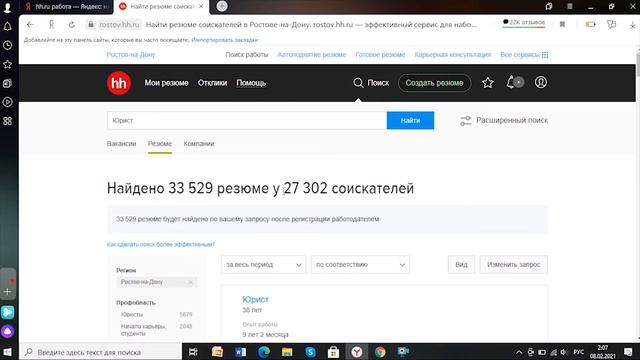Bookmark page via toolbar bookmark icon
Screen dimensions: 640x360
[562, 24]
